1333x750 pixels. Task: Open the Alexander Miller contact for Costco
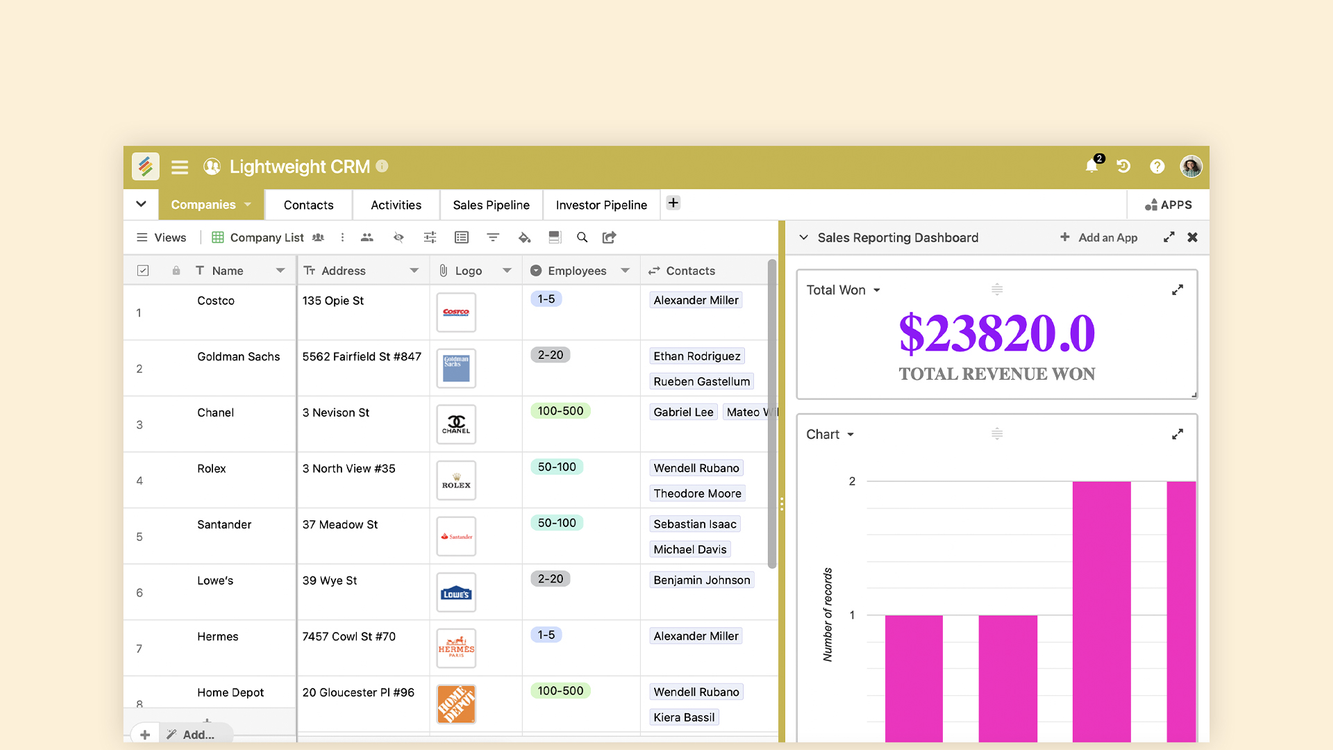coord(696,300)
